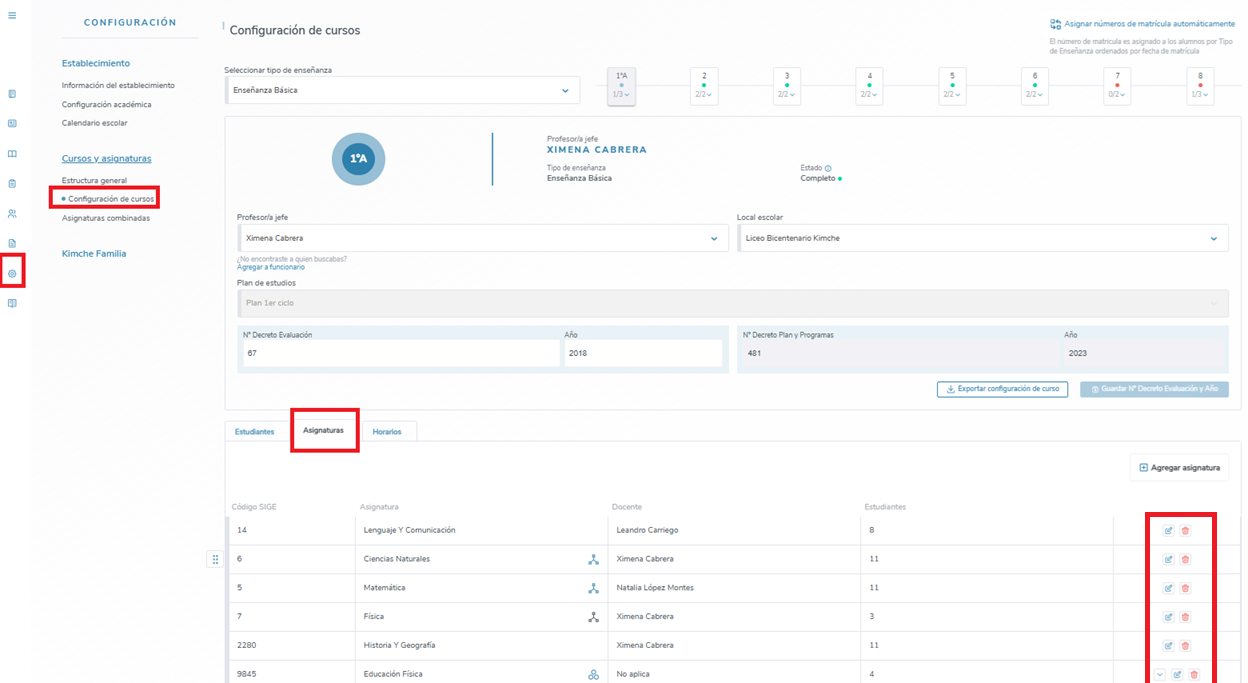
Task: Edit the Historia Y Geografía subject
Action: 1168,646
